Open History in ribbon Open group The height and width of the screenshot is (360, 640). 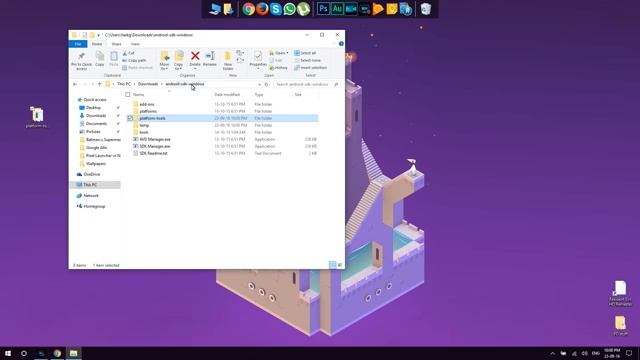pos(278,68)
